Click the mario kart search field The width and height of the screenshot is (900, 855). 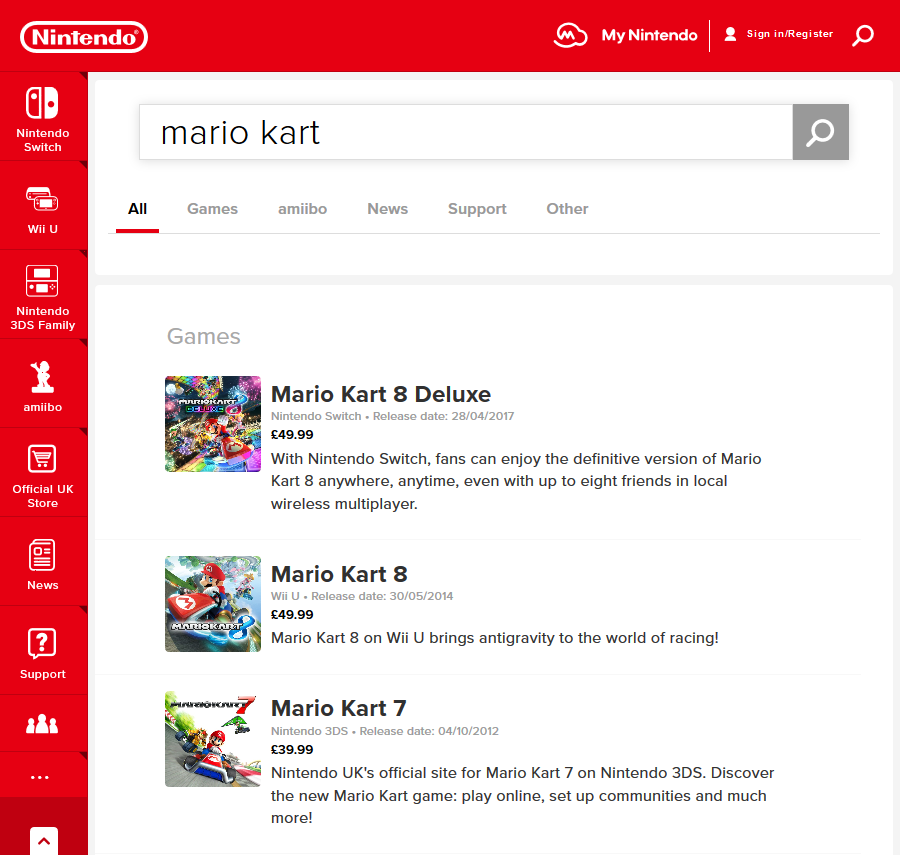[465, 132]
